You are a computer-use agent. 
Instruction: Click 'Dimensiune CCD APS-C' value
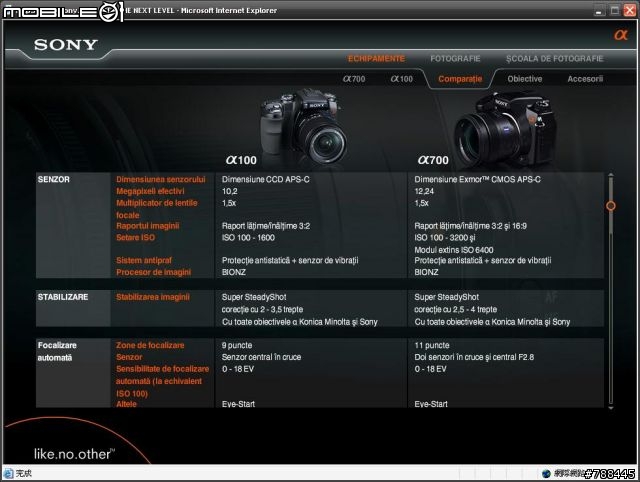pos(266,180)
